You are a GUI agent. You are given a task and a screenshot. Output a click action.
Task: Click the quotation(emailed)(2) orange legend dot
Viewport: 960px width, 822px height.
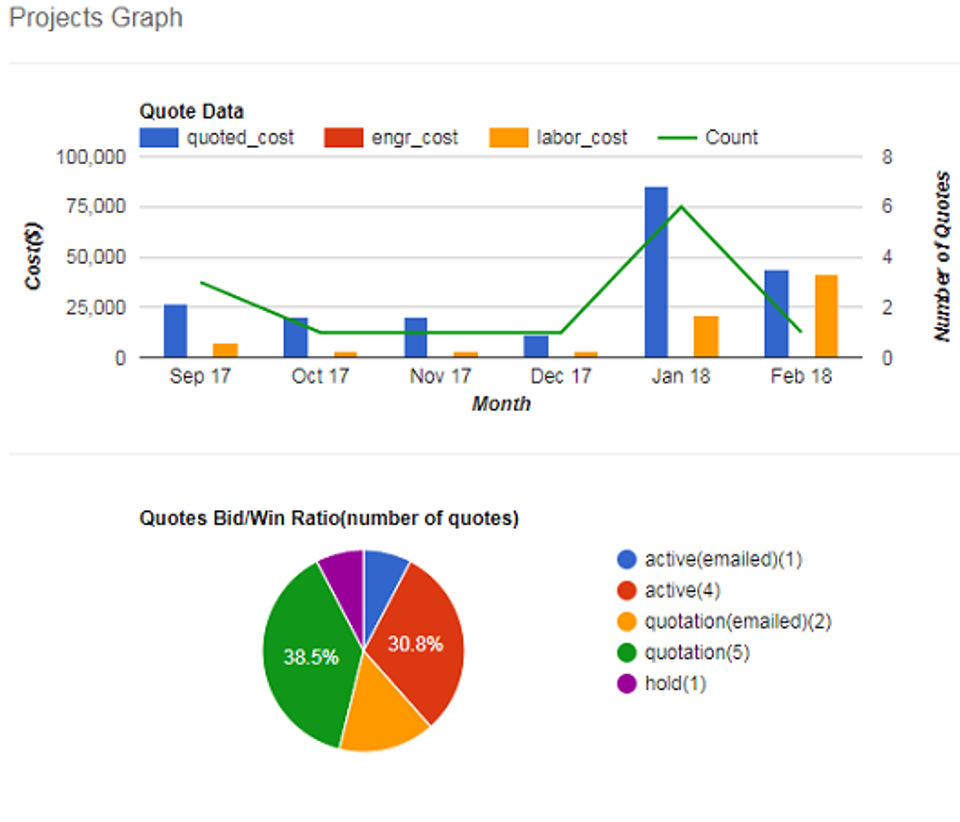click(x=627, y=622)
